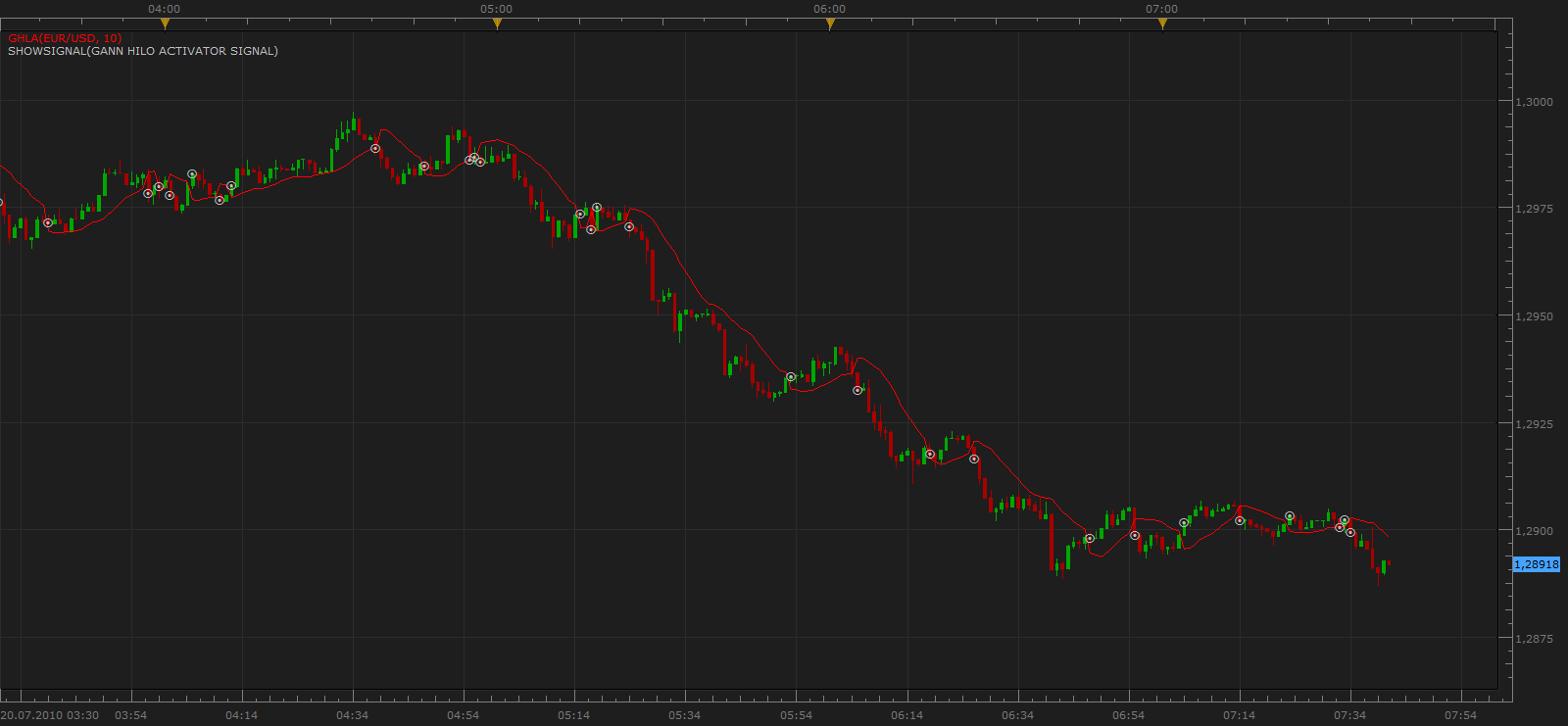The height and width of the screenshot is (726, 1568).
Task: Click the 05:00 top time label
Action: pos(497,9)
